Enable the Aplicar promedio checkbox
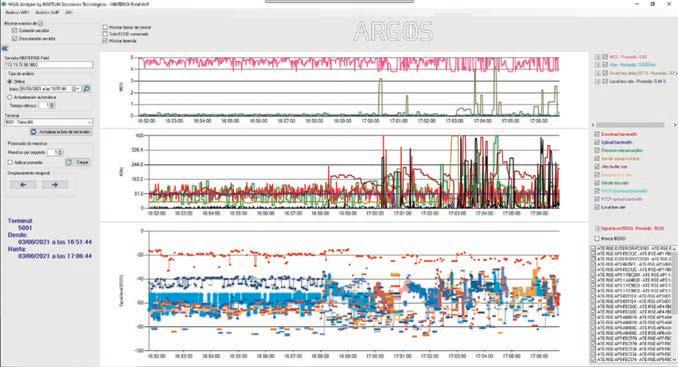 click(x=10, y=163)
